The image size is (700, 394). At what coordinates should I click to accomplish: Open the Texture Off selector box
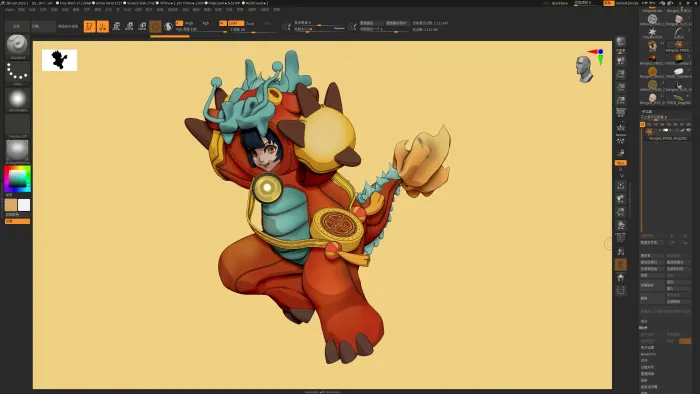coord(17,124)
